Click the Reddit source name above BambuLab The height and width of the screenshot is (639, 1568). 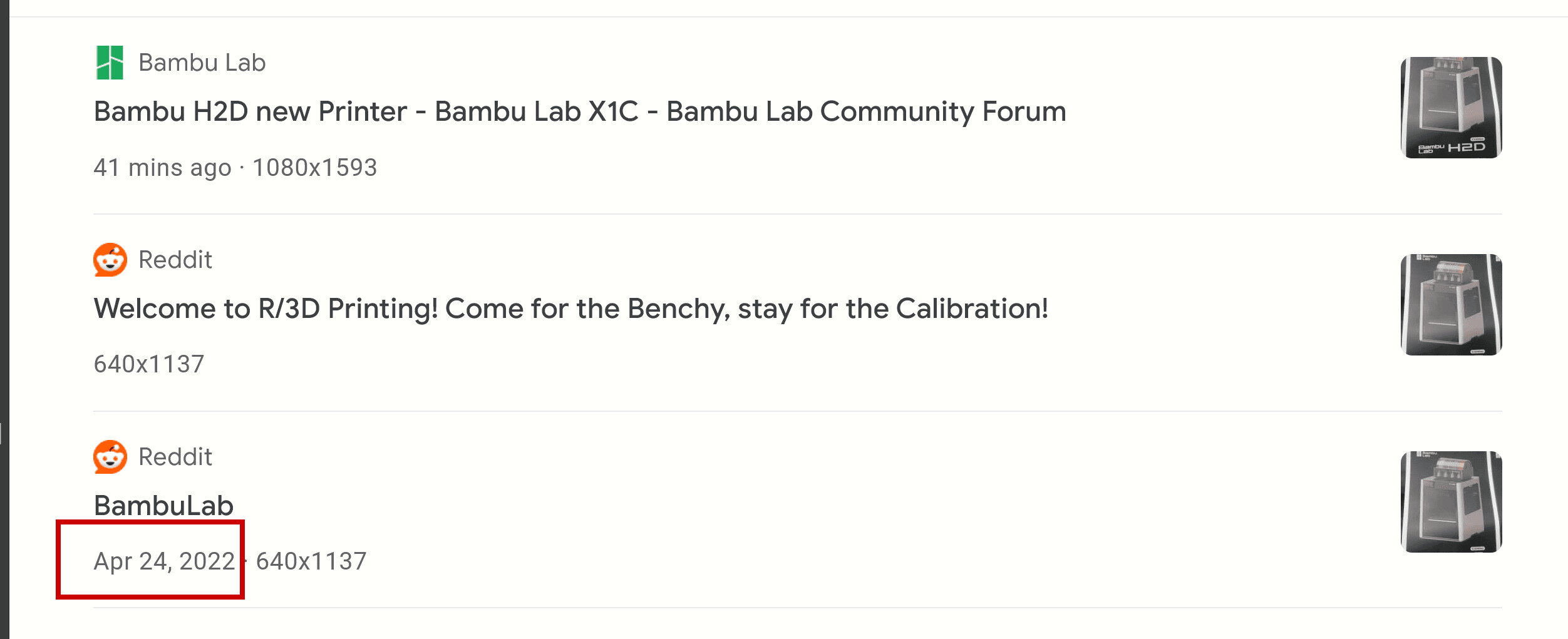(x=175, y=457)
